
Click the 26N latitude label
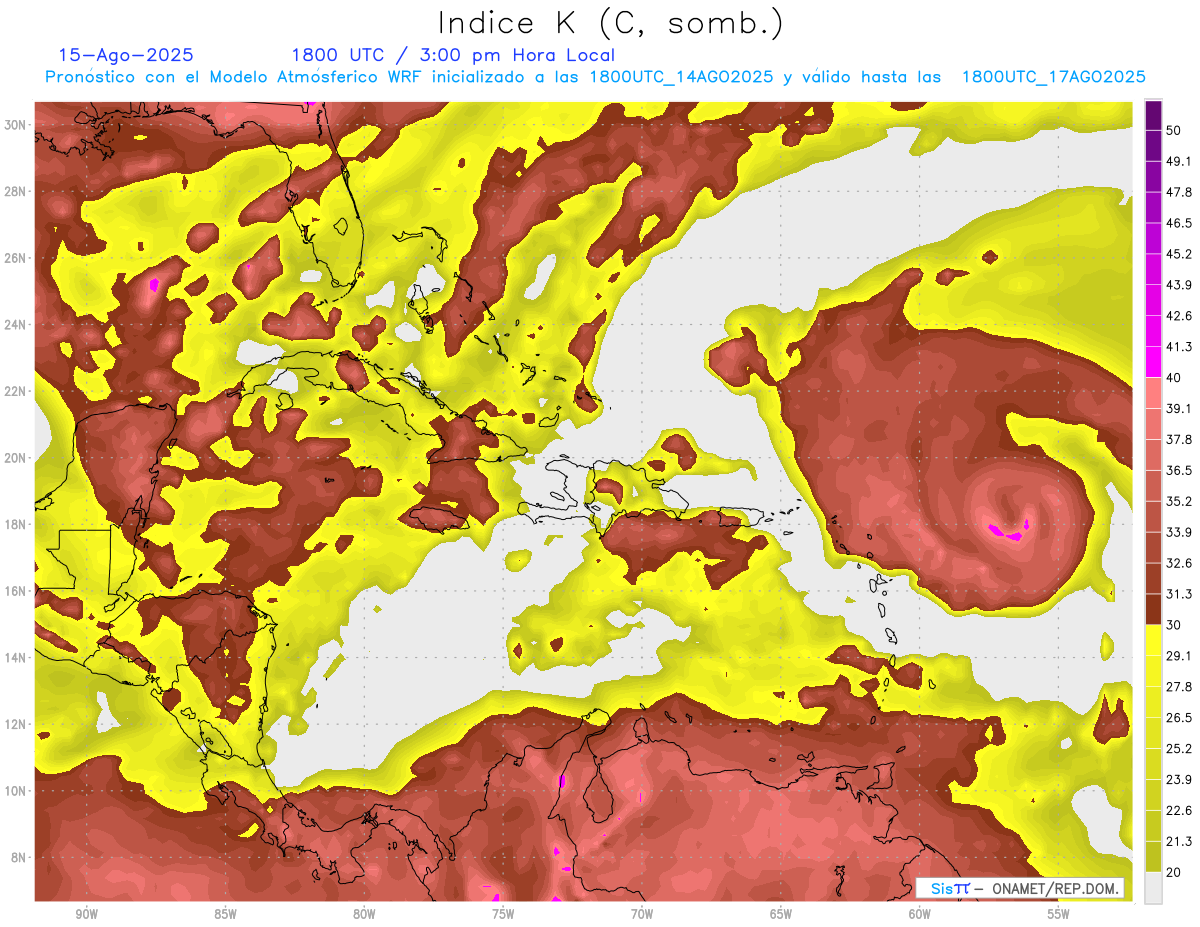(x=16, y=258)
